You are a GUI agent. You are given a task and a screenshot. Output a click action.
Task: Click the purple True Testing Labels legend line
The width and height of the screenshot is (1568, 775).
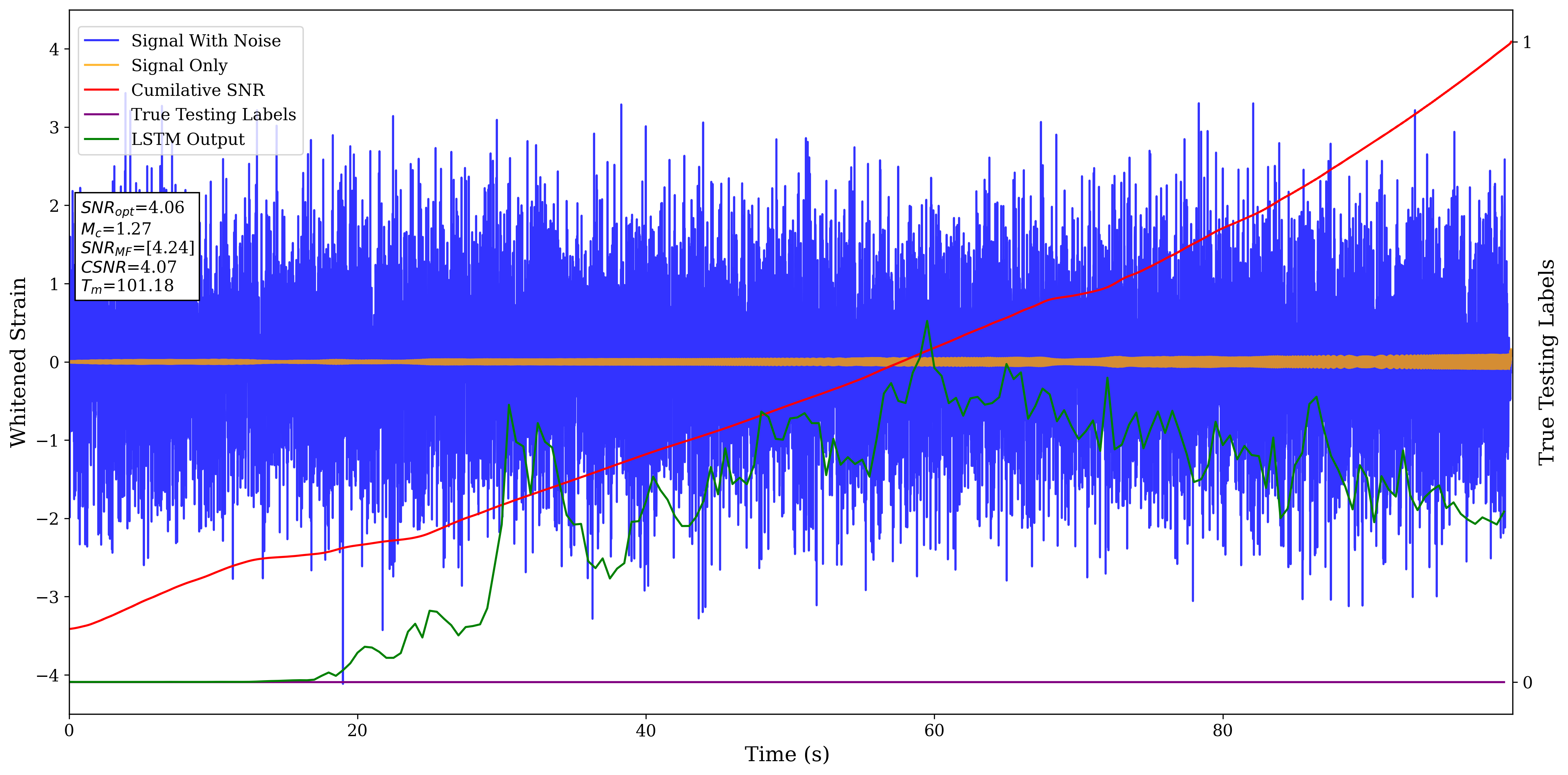point(101,114)
